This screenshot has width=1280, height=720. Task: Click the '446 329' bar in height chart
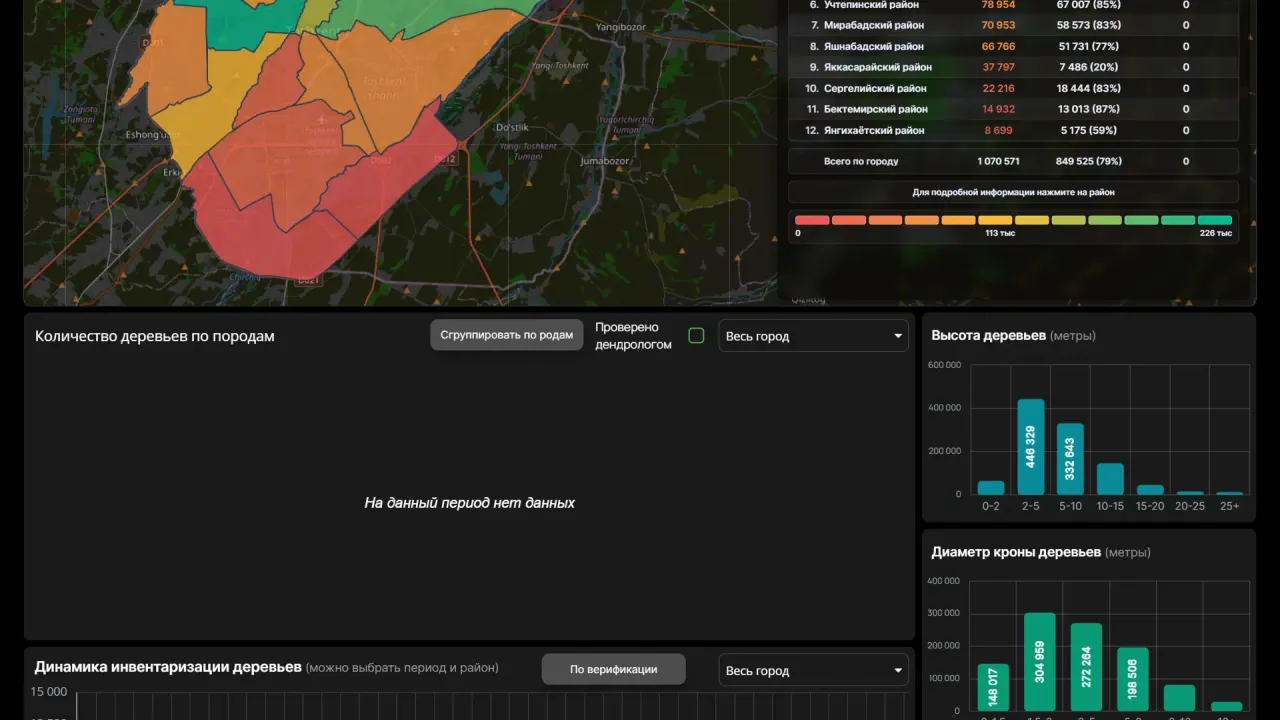pos(1031,446)
